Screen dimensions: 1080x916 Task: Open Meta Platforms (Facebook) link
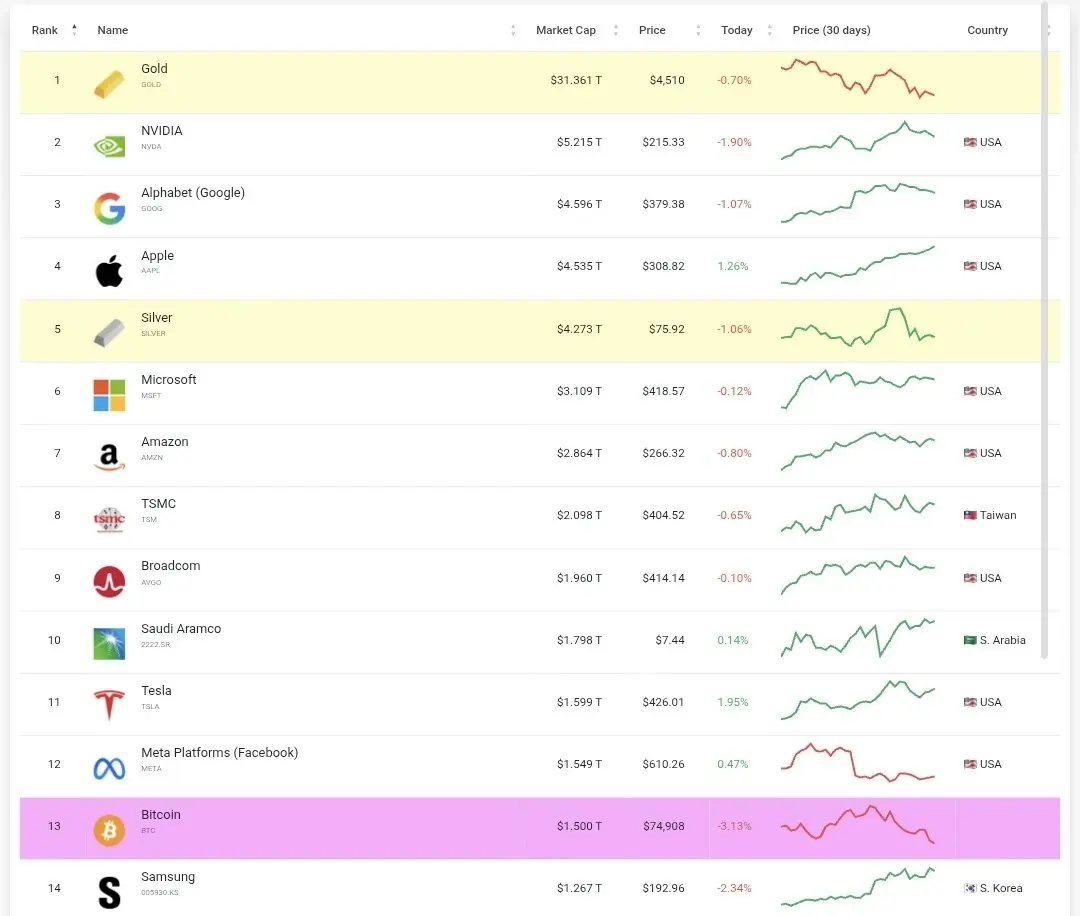220,753
